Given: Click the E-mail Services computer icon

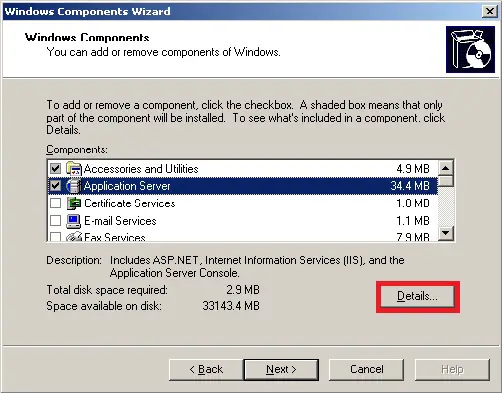Looking at the screenshot, I should point(74,221).
